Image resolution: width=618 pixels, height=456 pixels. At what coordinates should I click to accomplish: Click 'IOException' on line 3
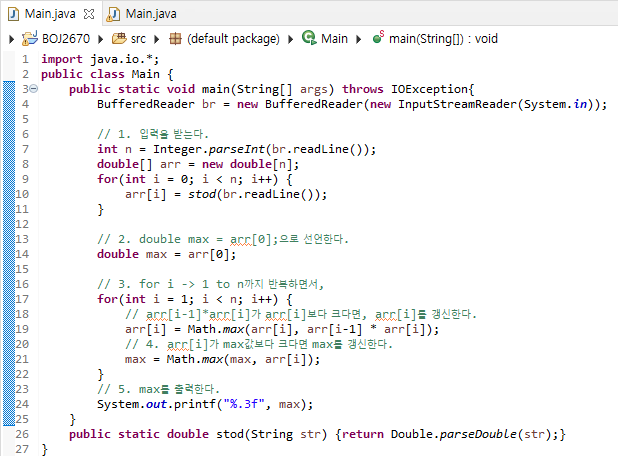pyautogui.click(x=429, y=89)
